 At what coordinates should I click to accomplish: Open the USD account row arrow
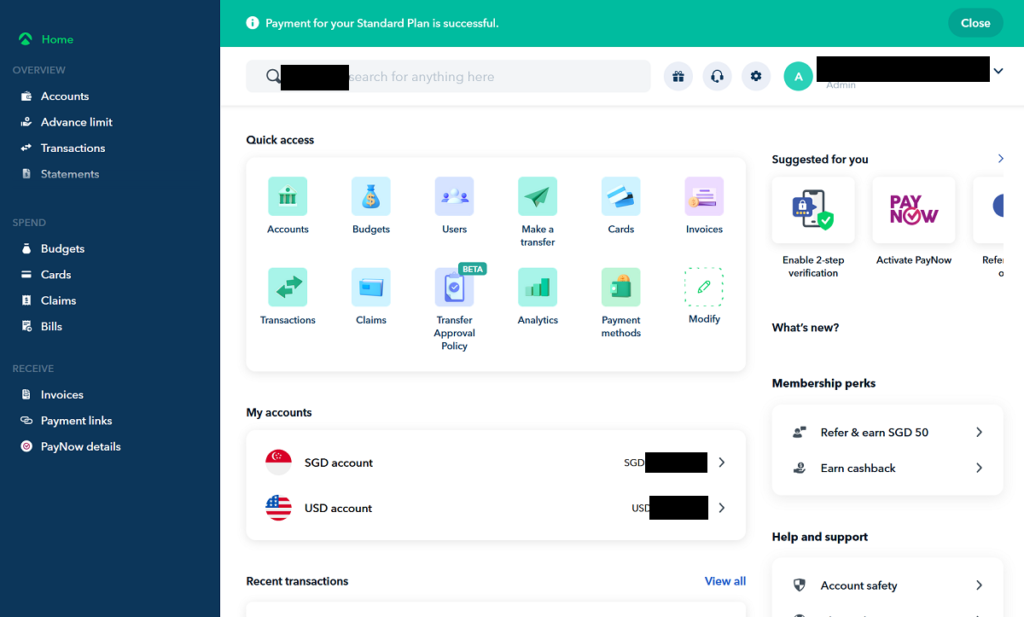coord(722,508)
